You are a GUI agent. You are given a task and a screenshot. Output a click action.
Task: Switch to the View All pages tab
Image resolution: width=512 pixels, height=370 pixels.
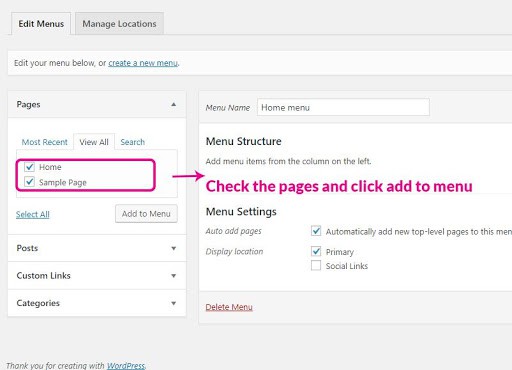point(94,142)
